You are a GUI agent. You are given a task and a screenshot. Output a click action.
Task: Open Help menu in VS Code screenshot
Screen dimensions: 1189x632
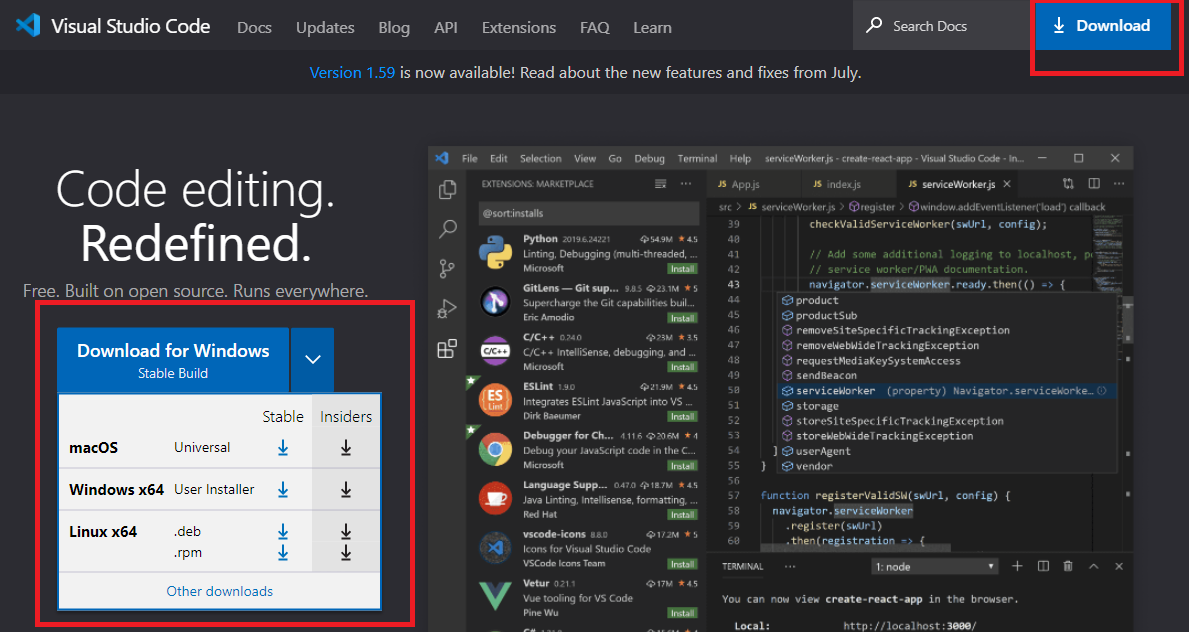740,159
